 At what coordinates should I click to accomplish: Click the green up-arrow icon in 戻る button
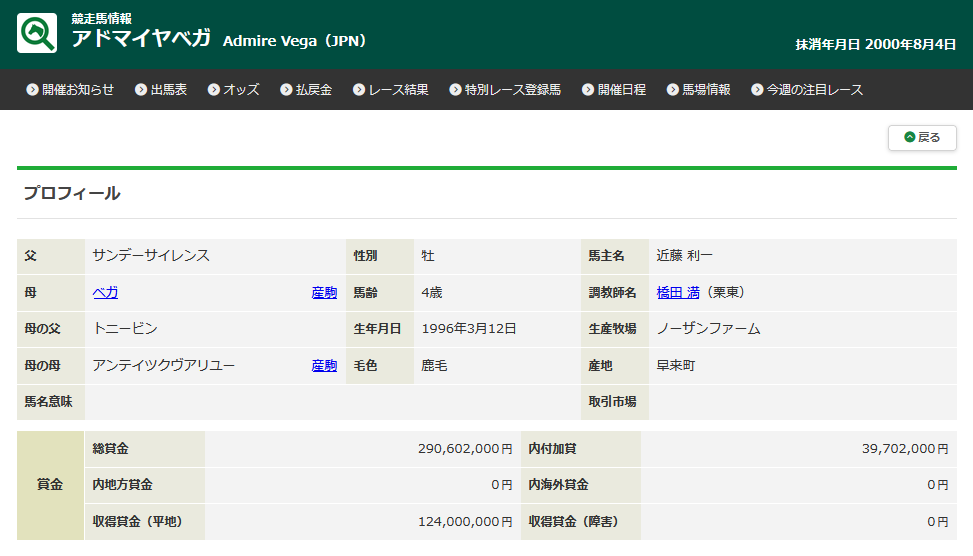pos(910,137)
